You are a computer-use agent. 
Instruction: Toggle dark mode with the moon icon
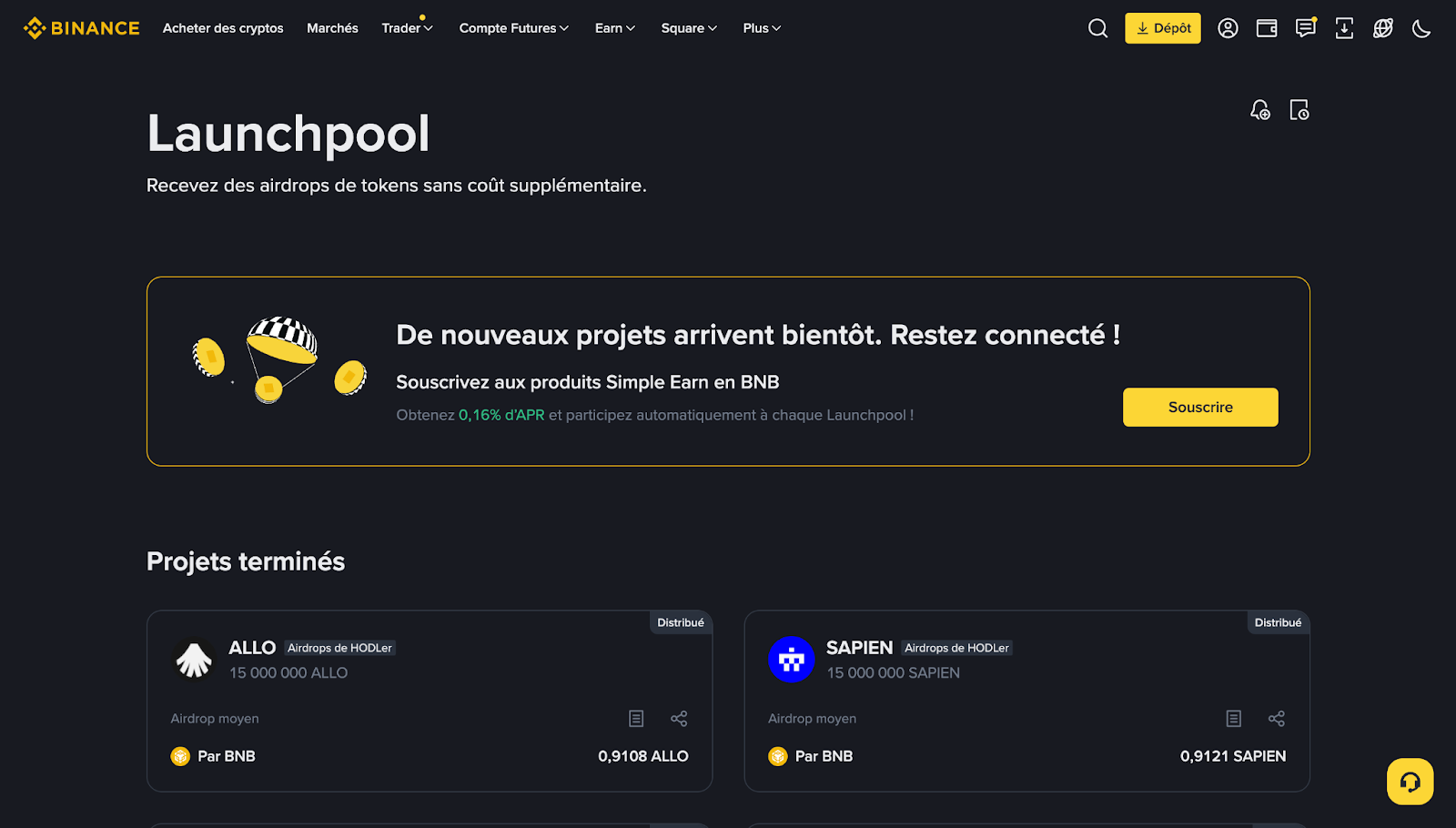(1421, 28)
